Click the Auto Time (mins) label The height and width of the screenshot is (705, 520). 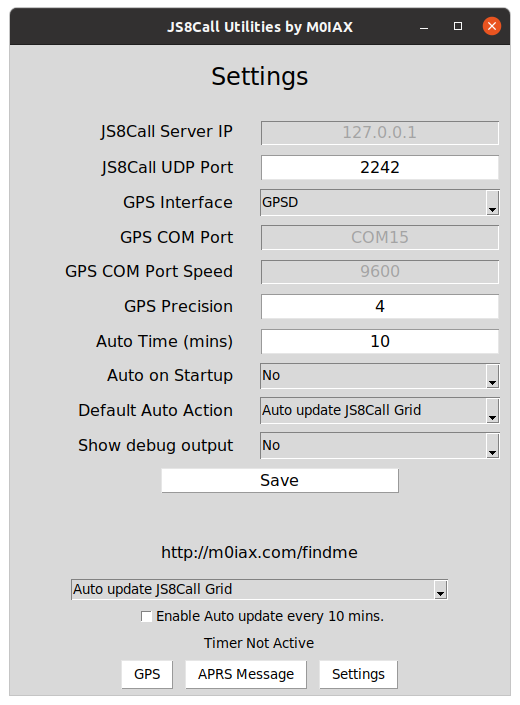(164, 342)
